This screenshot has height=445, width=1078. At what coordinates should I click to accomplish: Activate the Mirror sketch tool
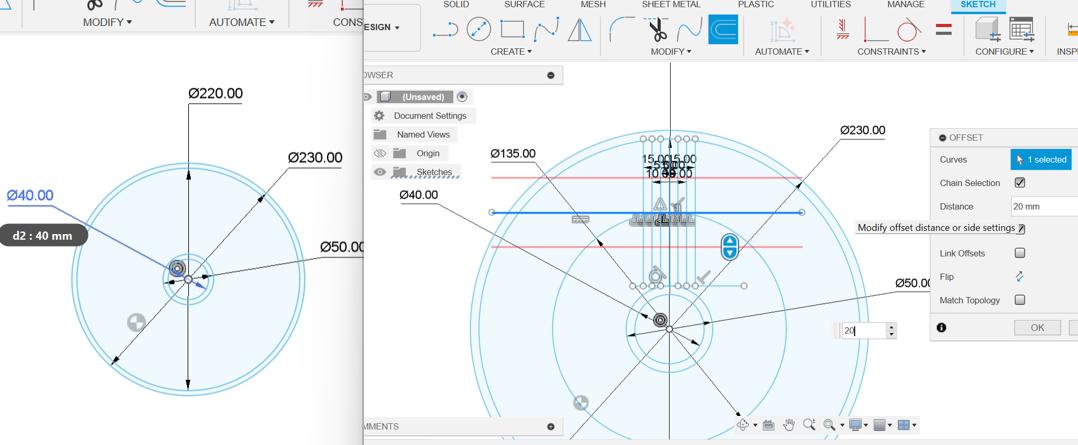tap(580, 30)
